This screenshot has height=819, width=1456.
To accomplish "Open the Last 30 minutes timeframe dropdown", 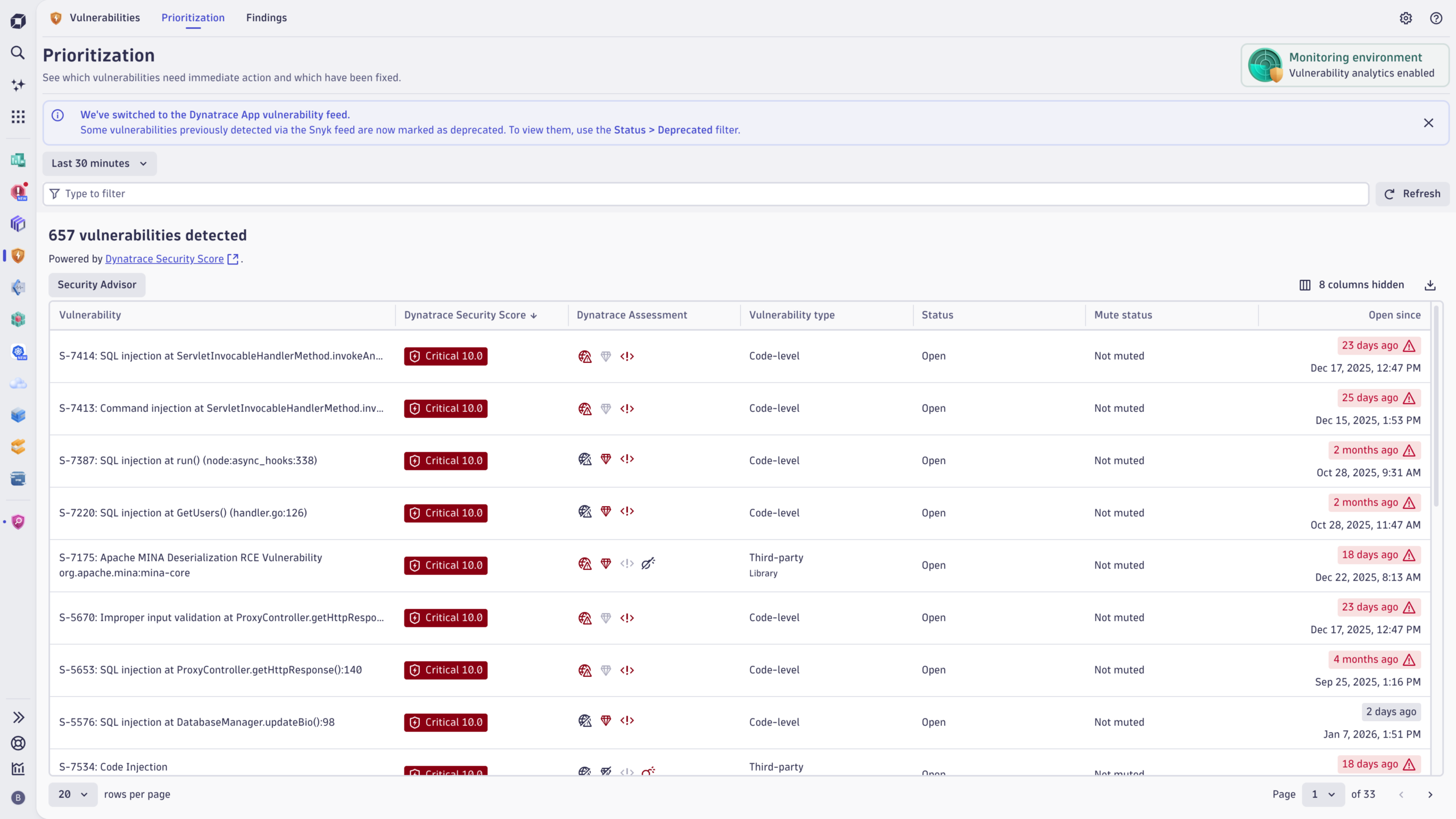I will tap(100, 163).
